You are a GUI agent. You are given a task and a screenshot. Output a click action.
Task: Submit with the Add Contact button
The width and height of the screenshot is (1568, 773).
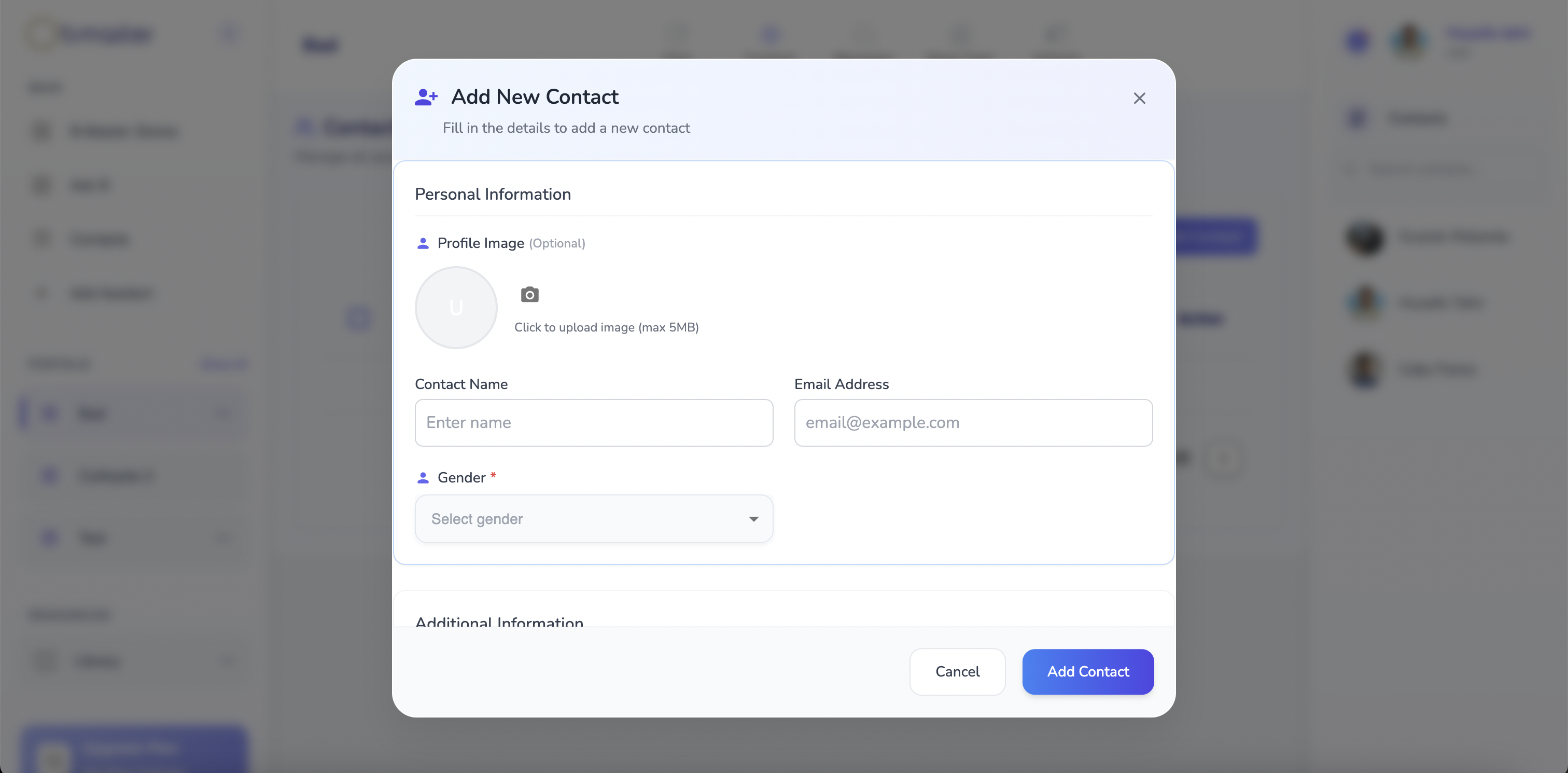pos(1088,672)
